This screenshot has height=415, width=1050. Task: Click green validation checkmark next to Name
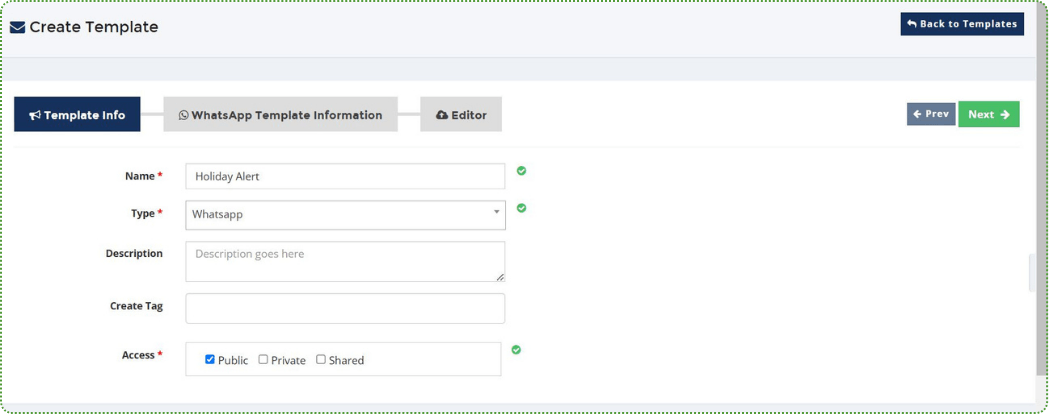pos(521,171)
